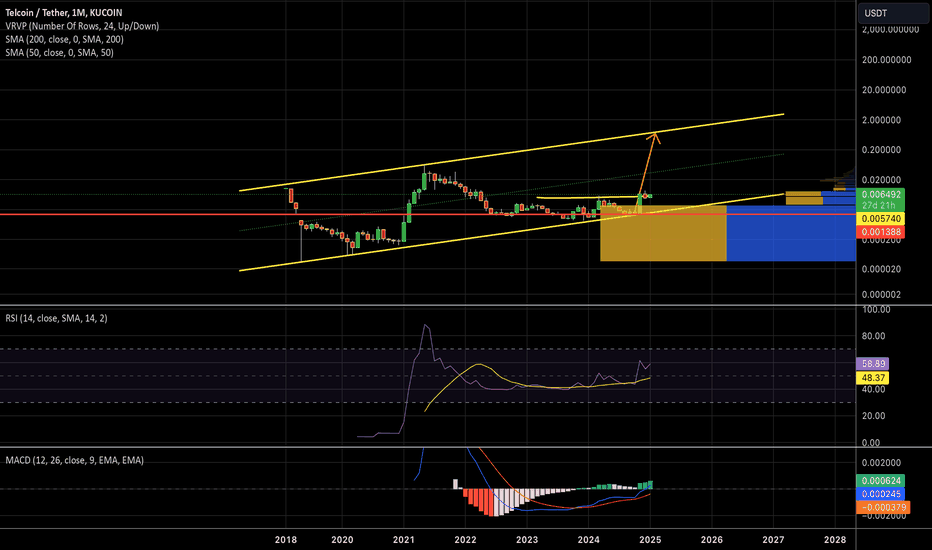Image resolution: width=932 pixels, height=550 pixels.
Task: Click the yellow 0.005740 price tag
Action: click(880, 219)
